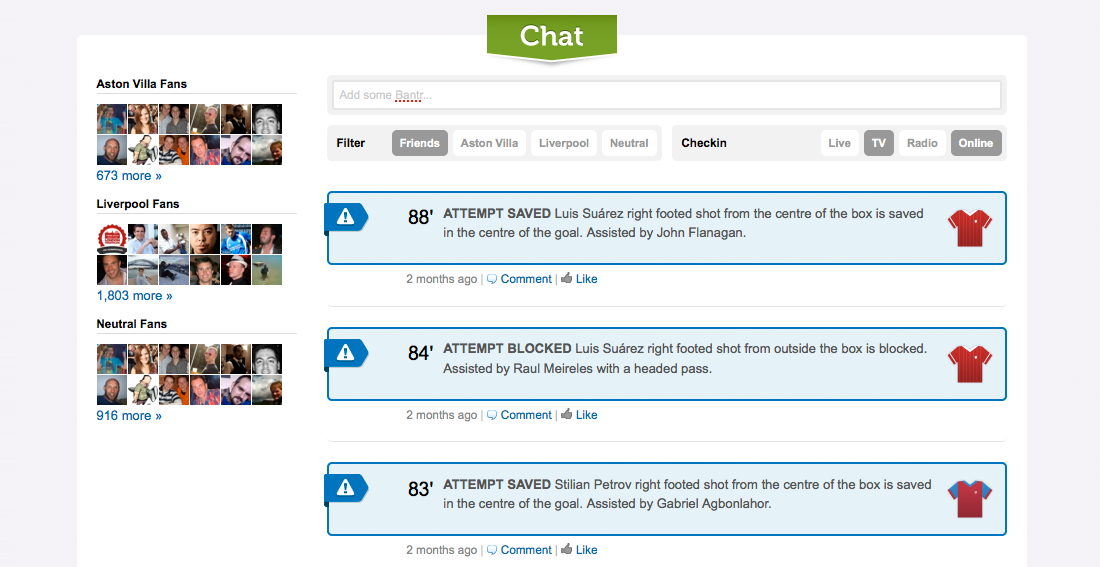
Task: Click the 'Aston Villa Fans' heading
Action: point(142,84)
